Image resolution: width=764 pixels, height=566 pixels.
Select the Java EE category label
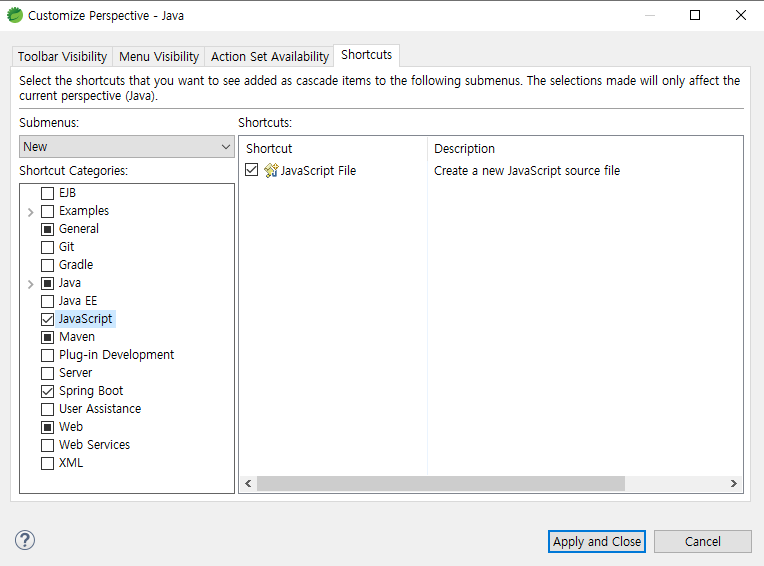78,301
